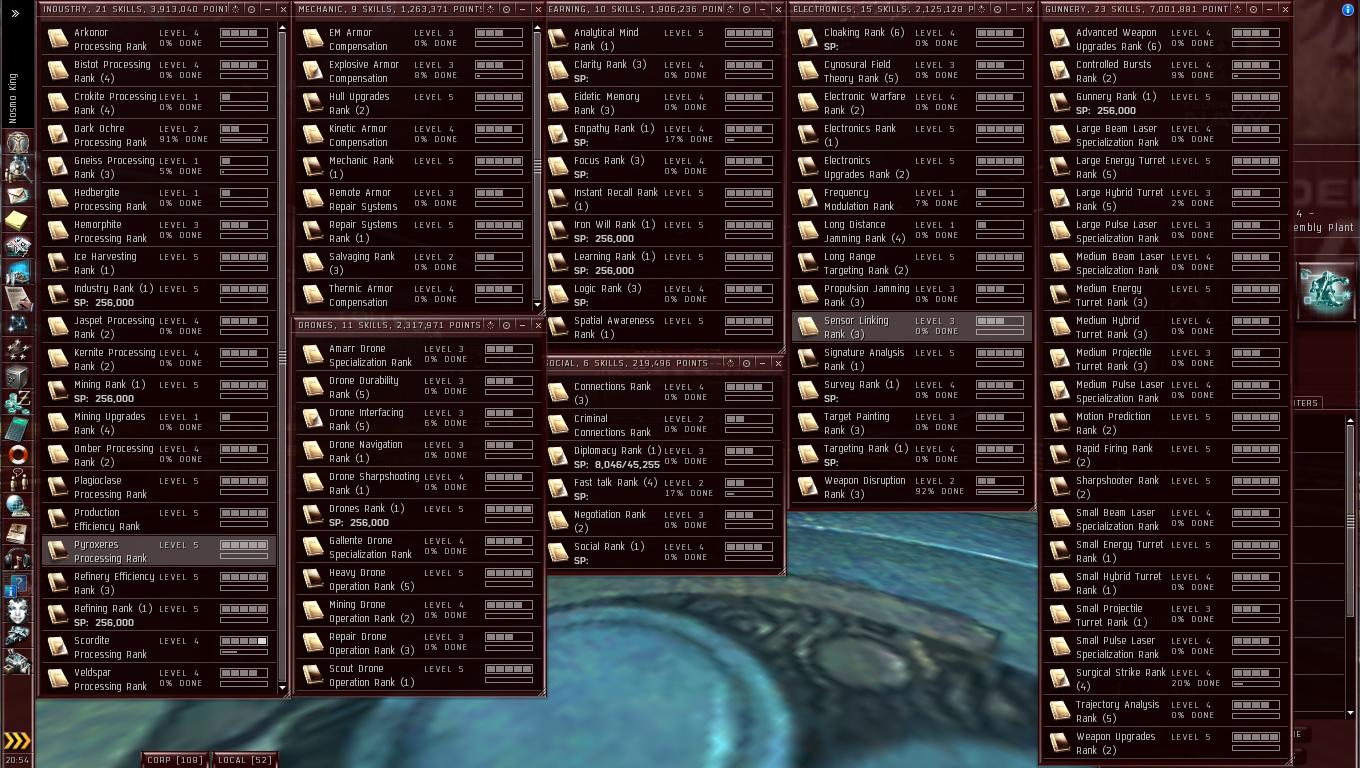This screenshot has height=768, width=1360.
Task: Select the Gneiss Processing Rank (3) skill
Action: [x=158, y=167]
